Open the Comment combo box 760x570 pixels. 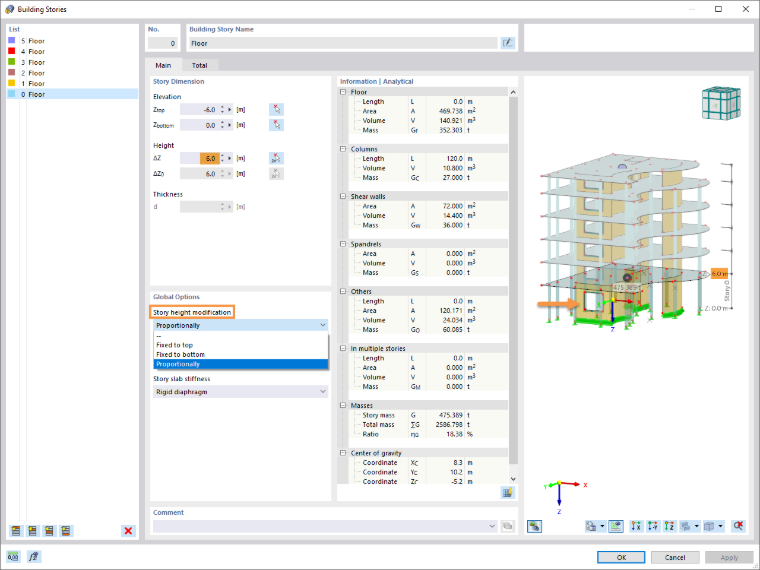[325, 526]
